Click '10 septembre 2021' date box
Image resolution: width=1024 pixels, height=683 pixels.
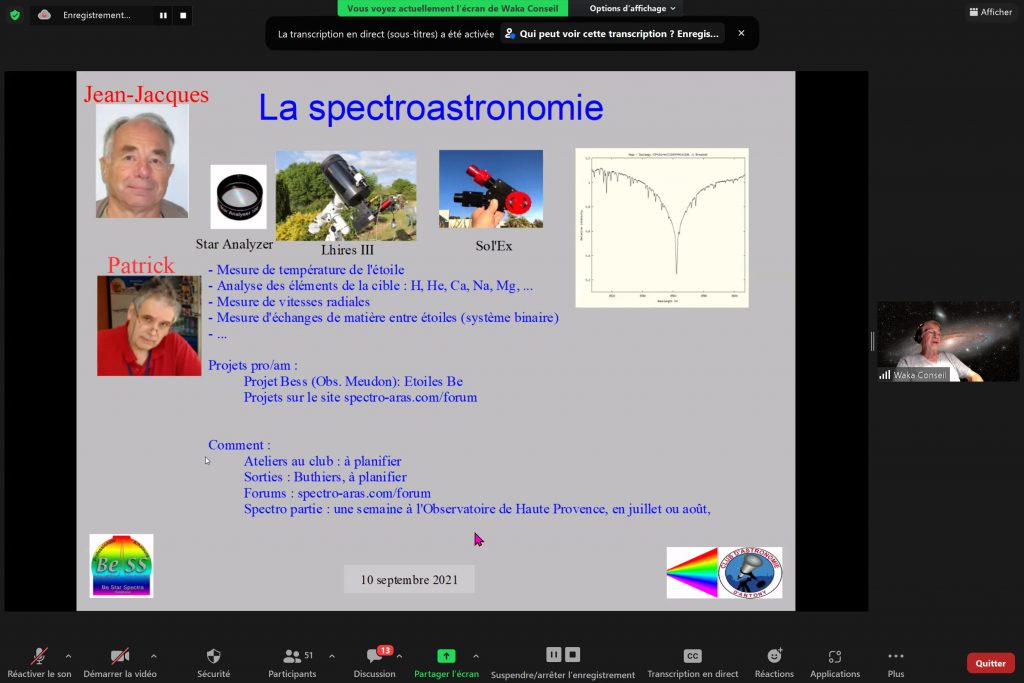pos(409,579)
